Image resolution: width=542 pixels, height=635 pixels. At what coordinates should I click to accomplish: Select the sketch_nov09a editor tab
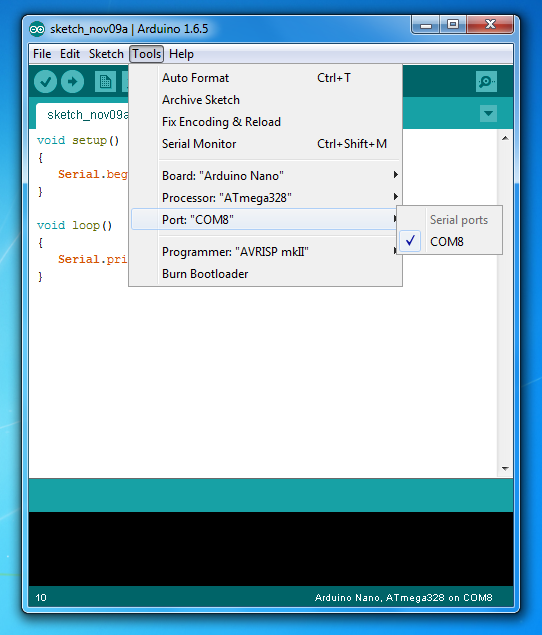point(83,115)
